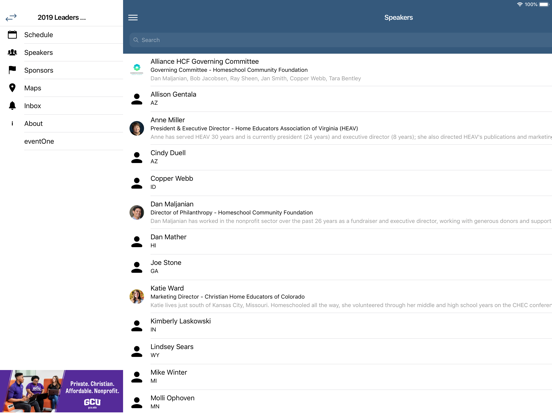
Task: Select Alliance HCF Governing Committee name
Action: tap(205, 61)
